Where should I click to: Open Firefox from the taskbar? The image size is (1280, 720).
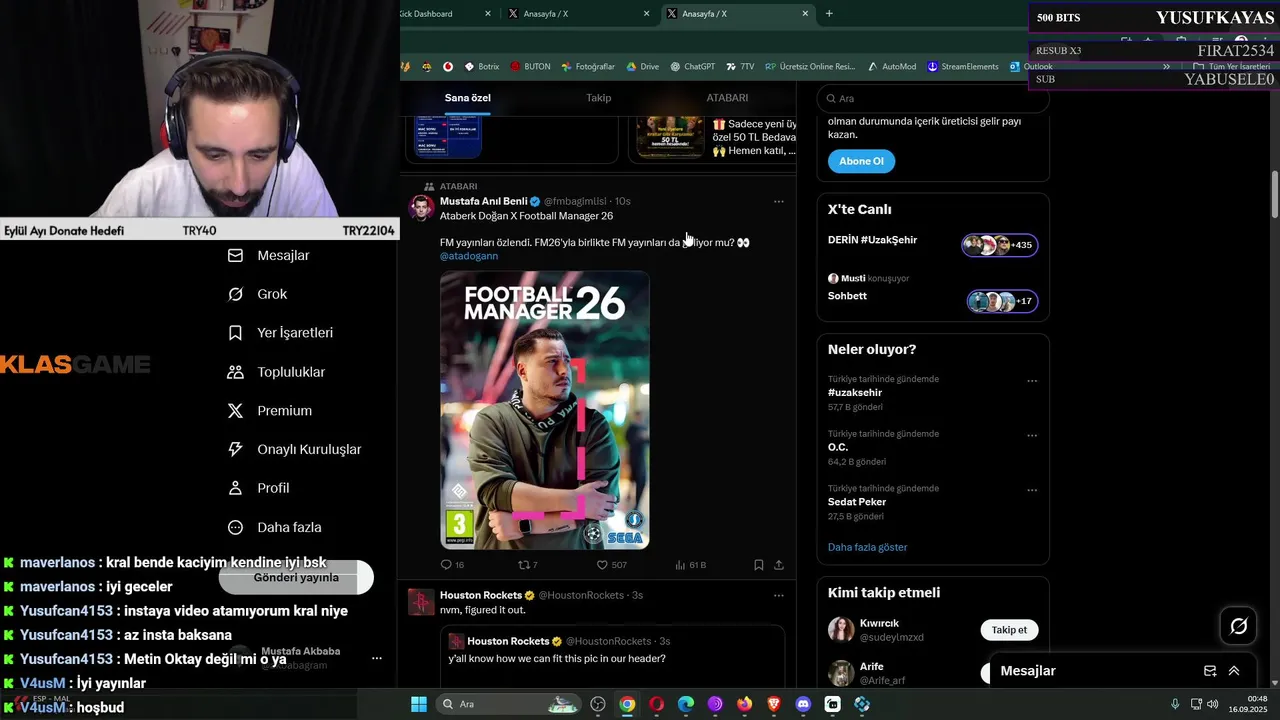click(x=744, y=704)
